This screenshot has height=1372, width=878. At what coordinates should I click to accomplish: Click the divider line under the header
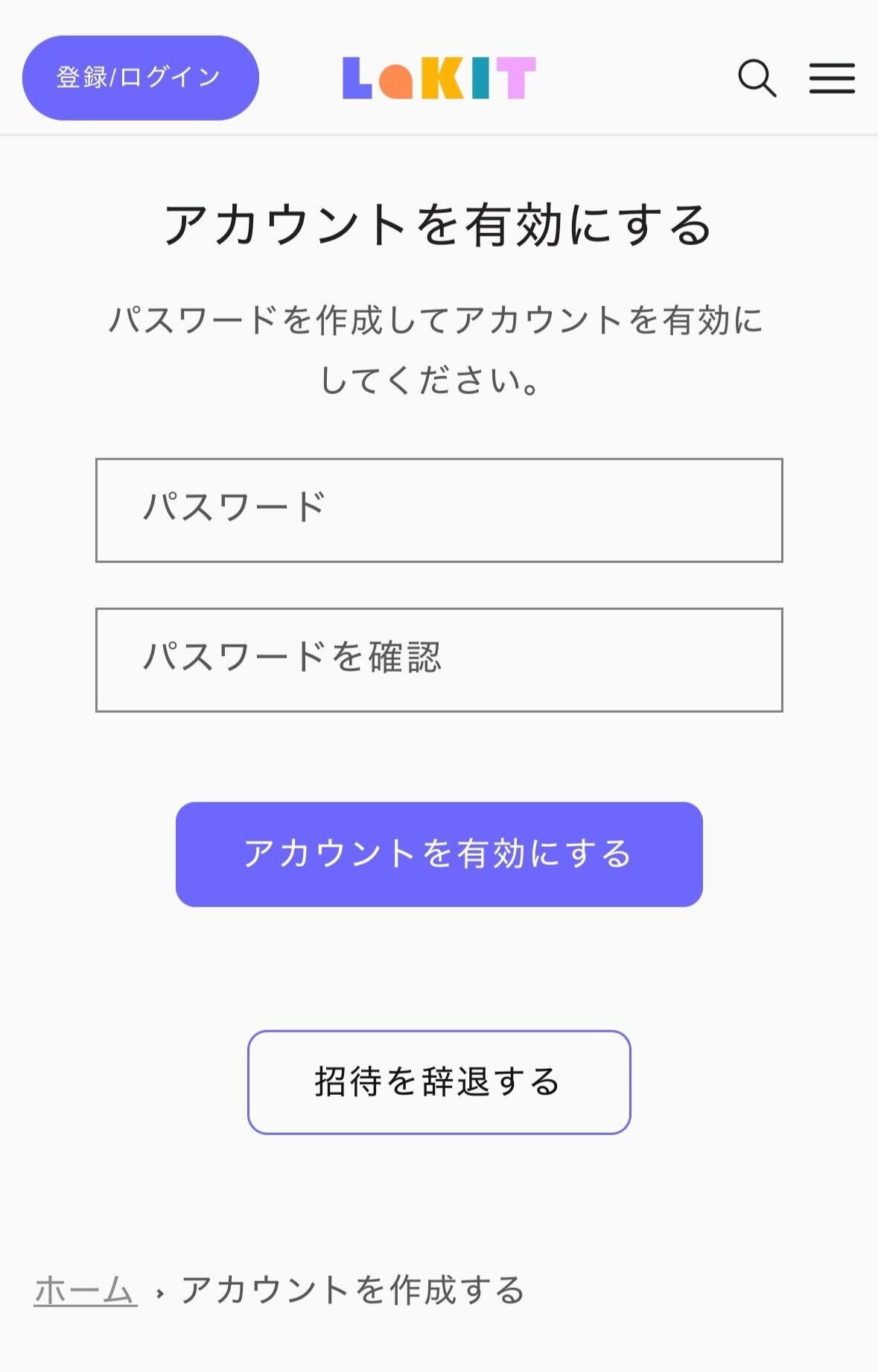(439, 135)
